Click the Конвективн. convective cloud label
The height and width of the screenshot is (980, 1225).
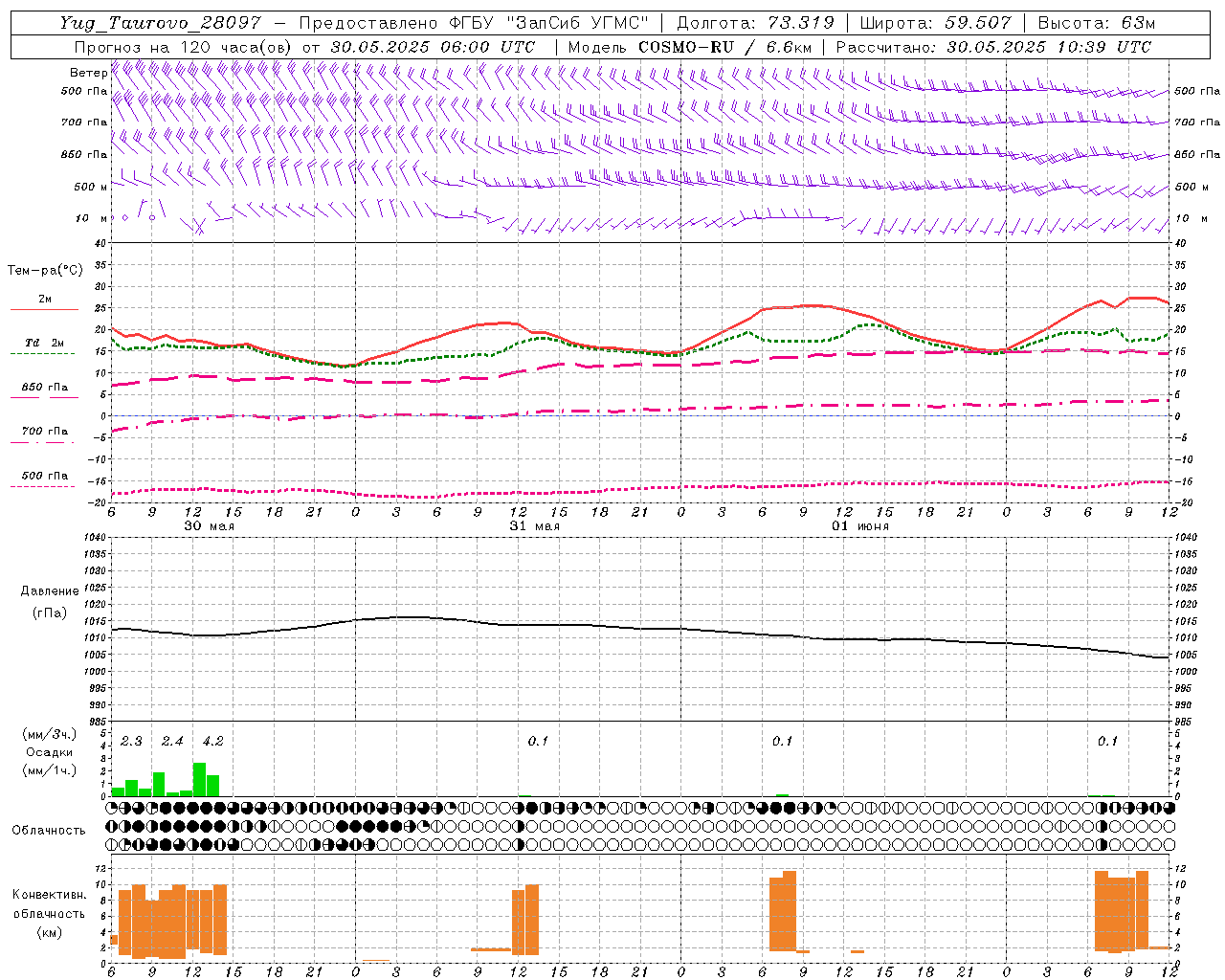49,895
